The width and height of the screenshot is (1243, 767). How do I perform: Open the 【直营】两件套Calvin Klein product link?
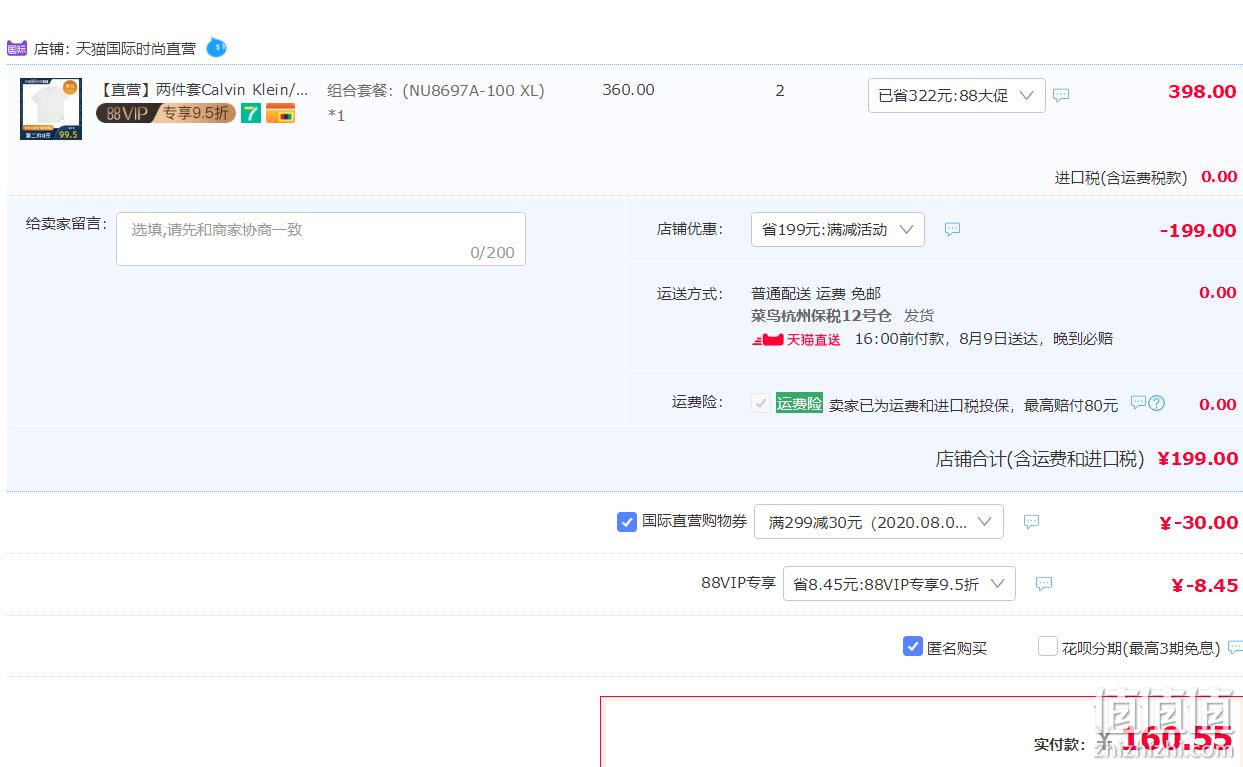205,89
